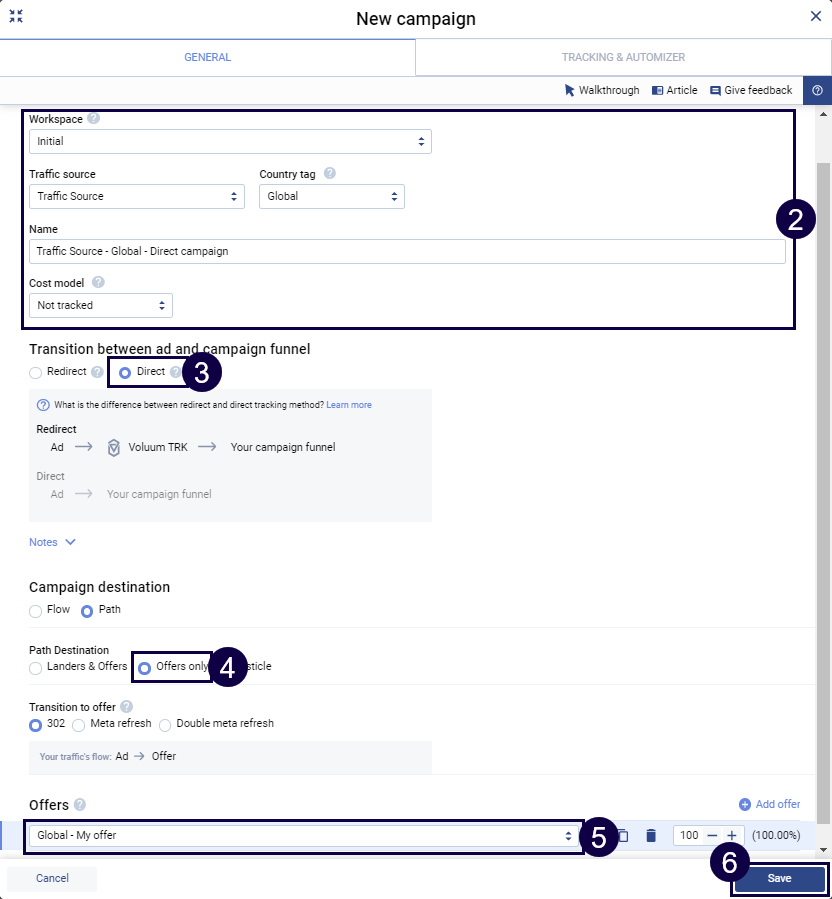Image resolution: width=832 pixels, height=899 pixels.
Task: Choose Landers & Offers path destination
Action: 36,667
